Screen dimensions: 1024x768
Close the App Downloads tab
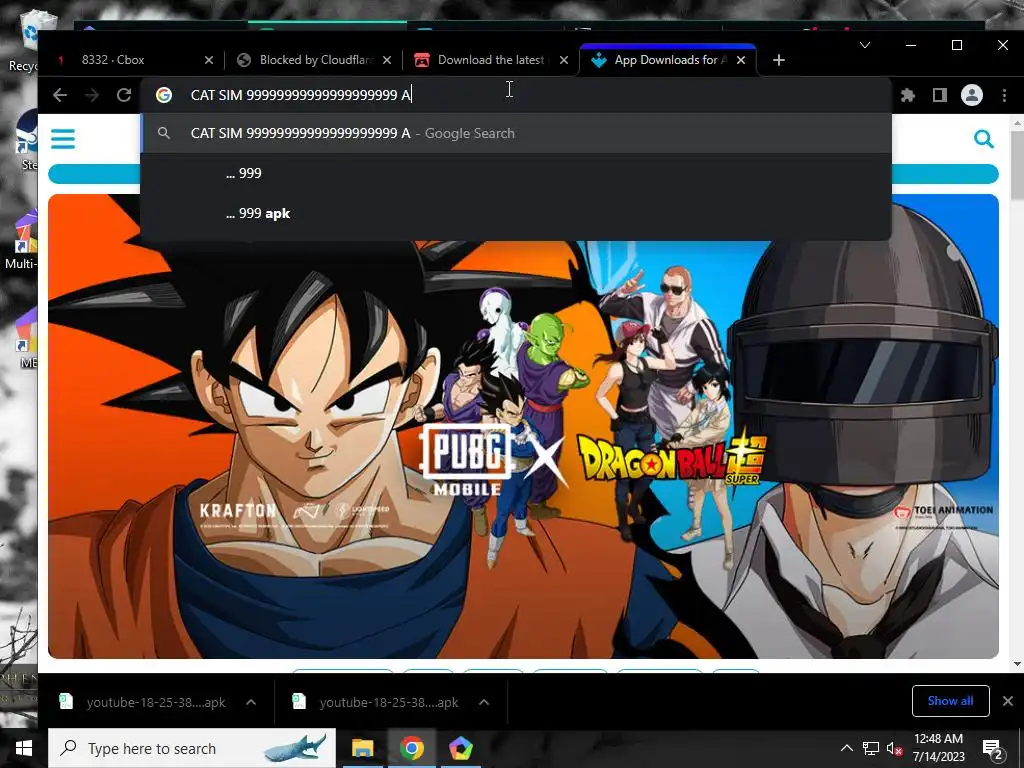pyautogui.click(x=741, y=60)
